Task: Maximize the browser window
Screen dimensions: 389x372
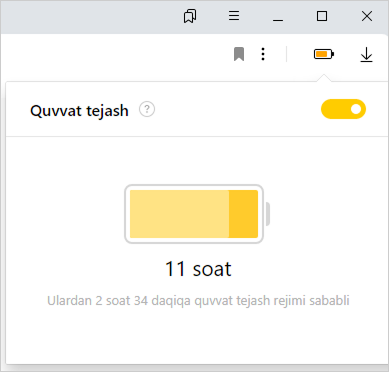Action: 322,16
